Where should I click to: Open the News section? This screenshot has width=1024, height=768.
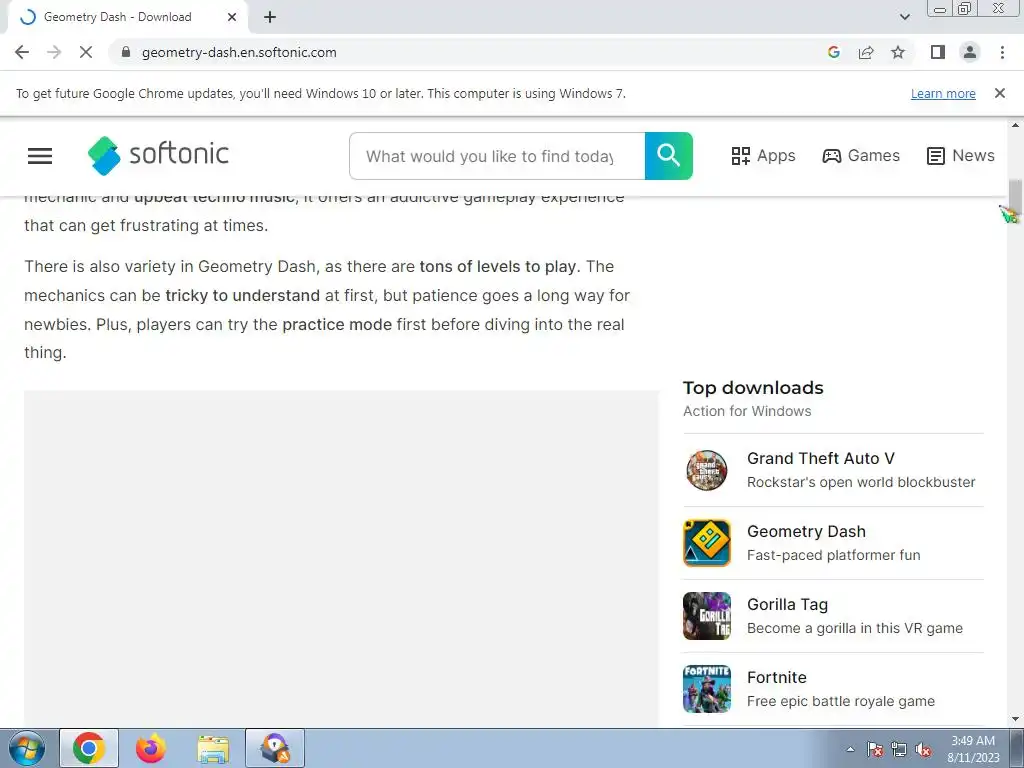tap(961, 155)
